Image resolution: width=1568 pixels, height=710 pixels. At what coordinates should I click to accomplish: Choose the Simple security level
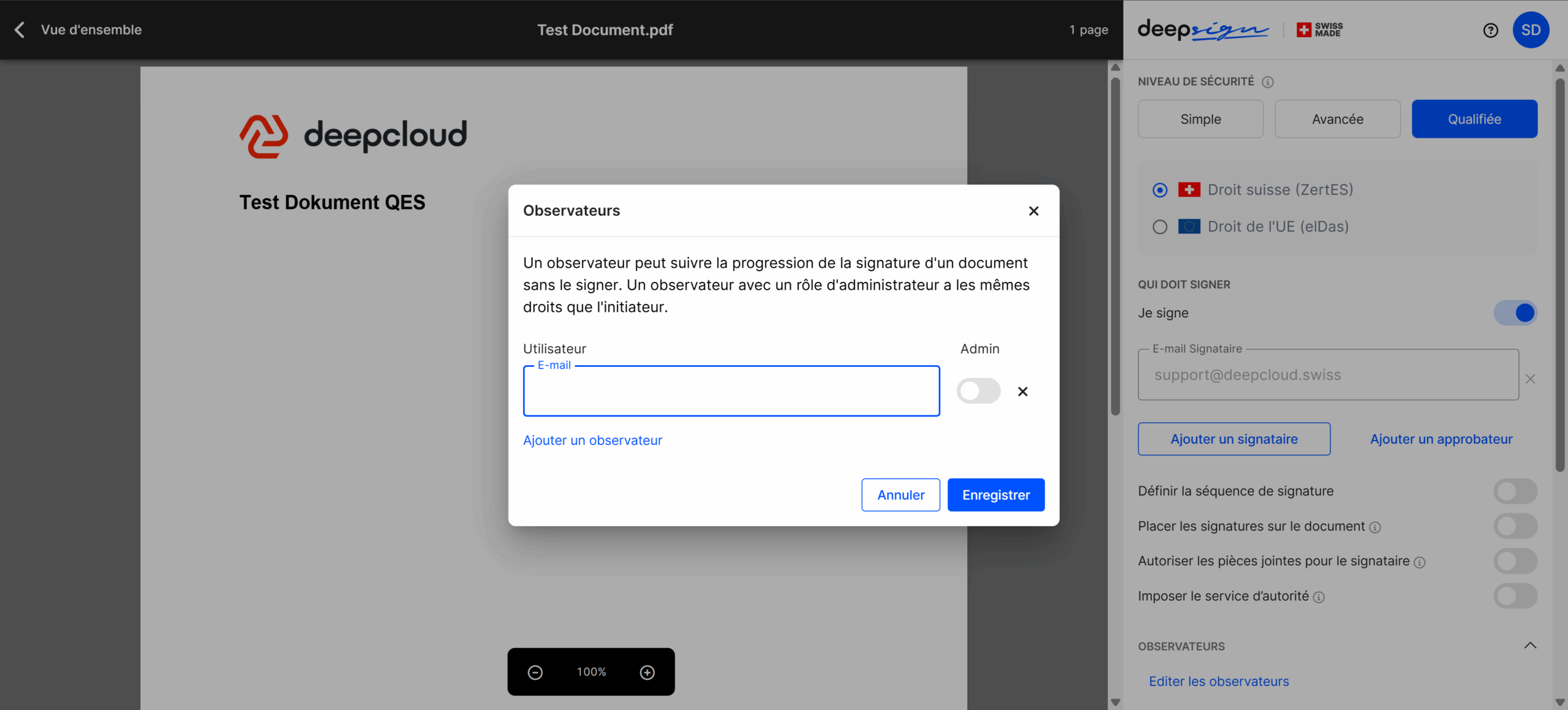pyautogui.click(x=1200, y=119)
